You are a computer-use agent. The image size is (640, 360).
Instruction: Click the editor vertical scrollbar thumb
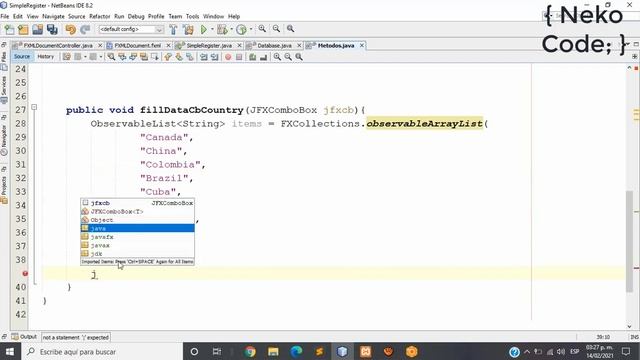pos(629,241)
